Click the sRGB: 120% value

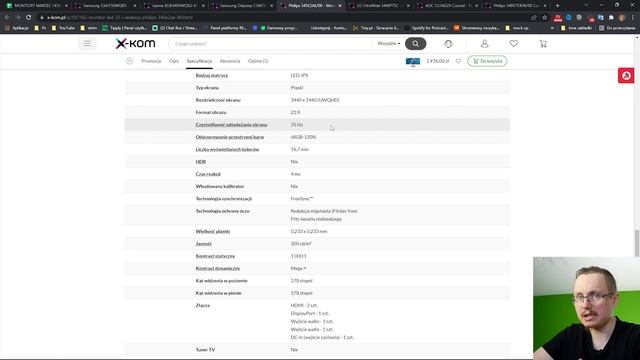(303, 137)
